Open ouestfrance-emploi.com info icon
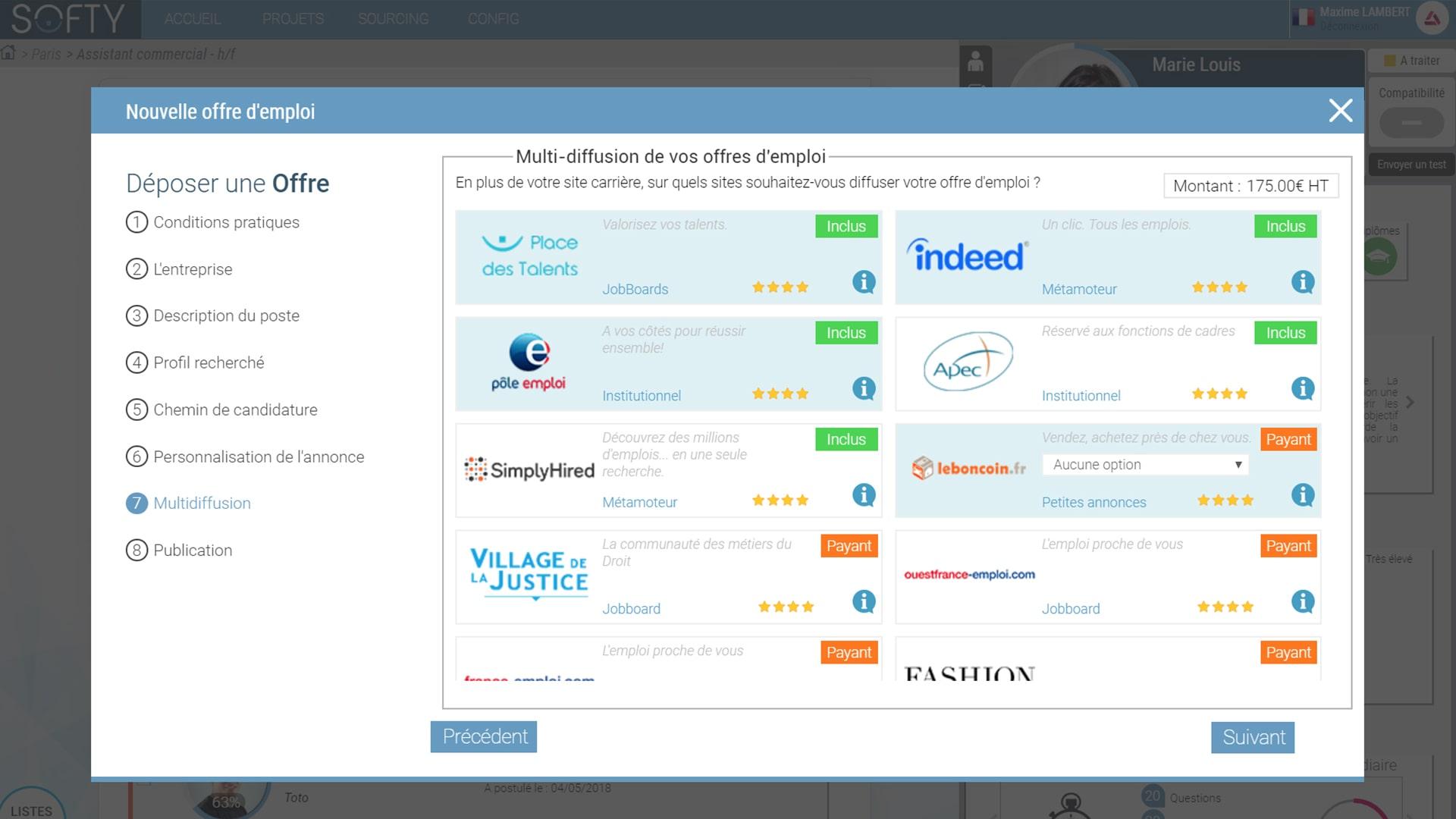1456x819 pixels. tap(1303, 601)
